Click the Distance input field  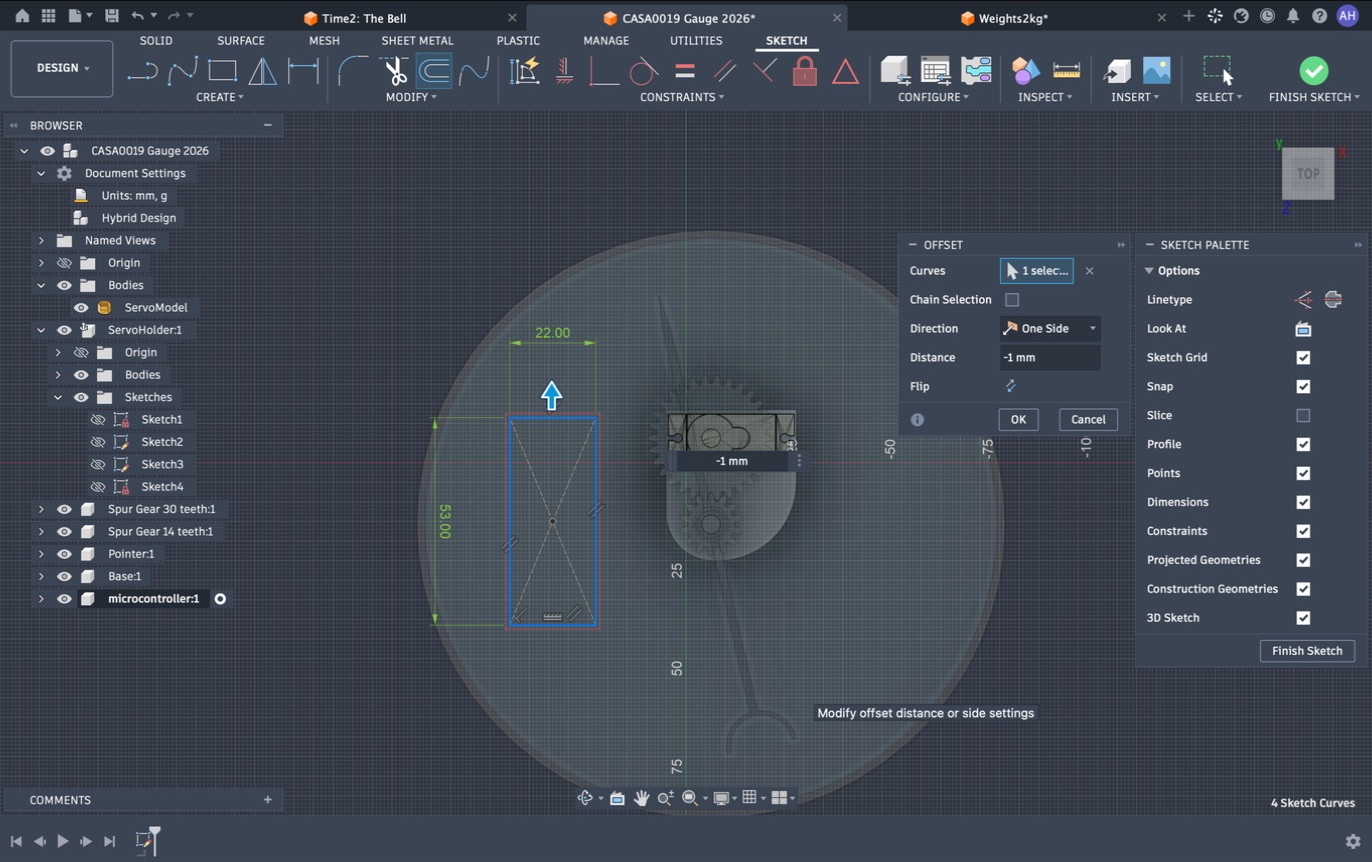[1050, 357]
